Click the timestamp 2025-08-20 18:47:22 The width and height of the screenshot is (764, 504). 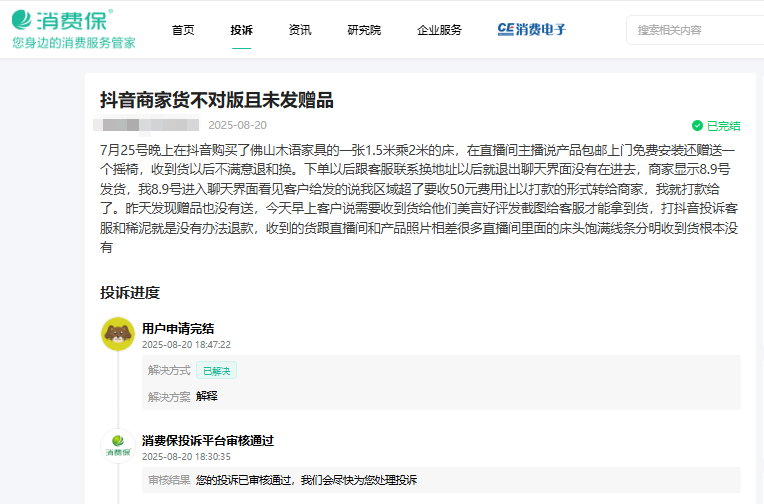click(x=186, y=345)
